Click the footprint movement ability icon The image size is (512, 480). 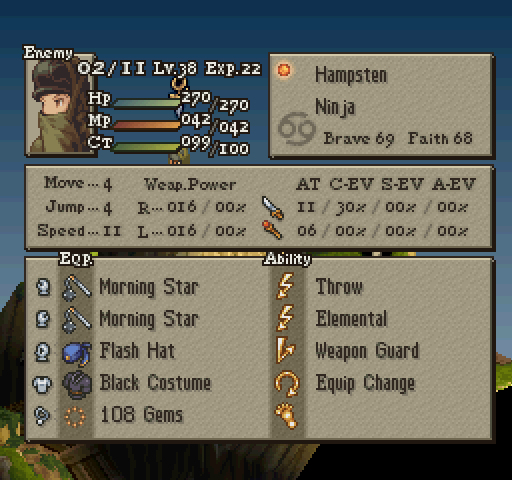pos(286,415)
